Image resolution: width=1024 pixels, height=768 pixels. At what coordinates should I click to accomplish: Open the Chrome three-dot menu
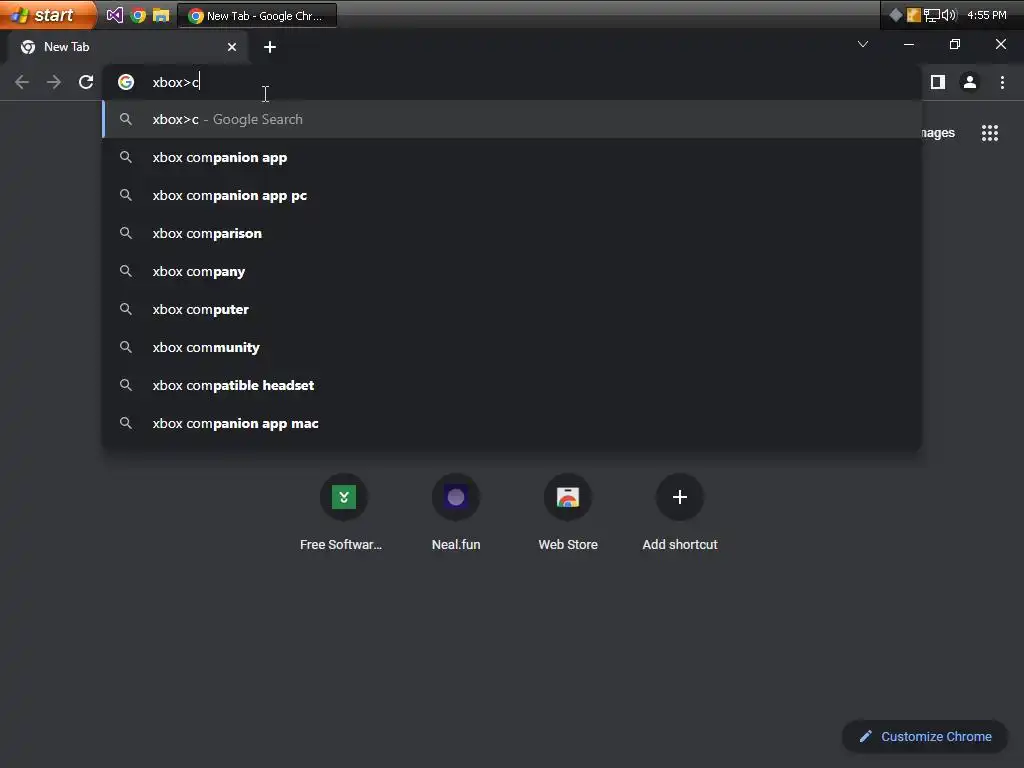click(1002, 82)
